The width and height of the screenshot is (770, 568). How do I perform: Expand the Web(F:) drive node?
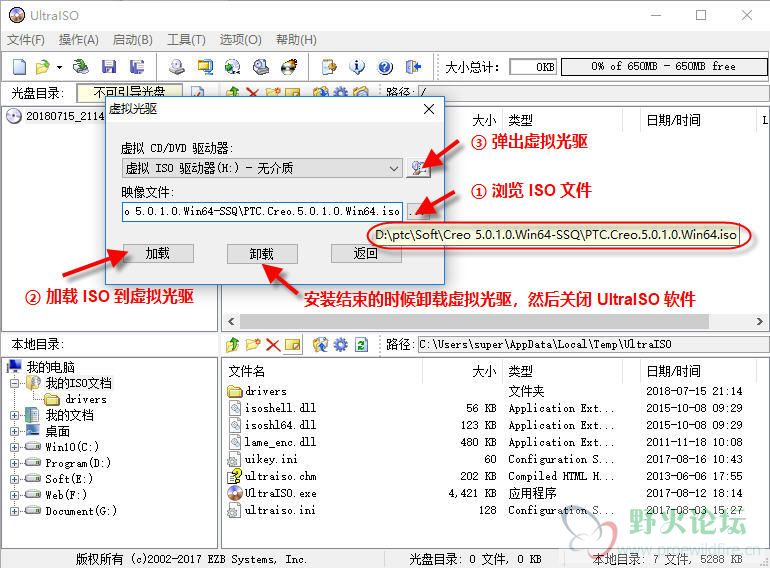15,495
